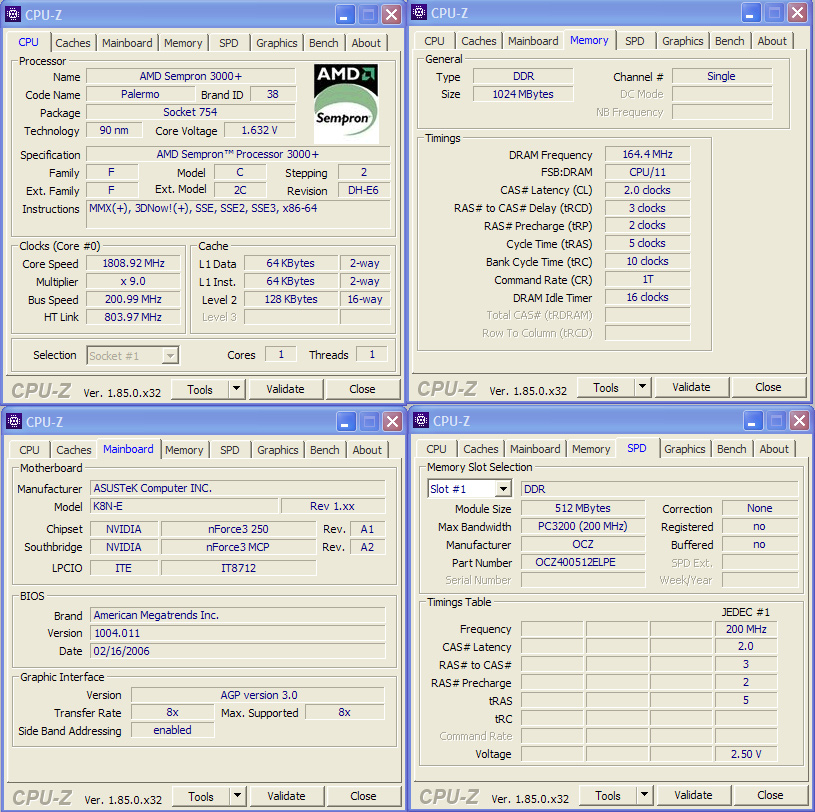This screenshot has height=812, width=815.
Task: Click Close button in the Memory tab window
Action: pos(768,387)
